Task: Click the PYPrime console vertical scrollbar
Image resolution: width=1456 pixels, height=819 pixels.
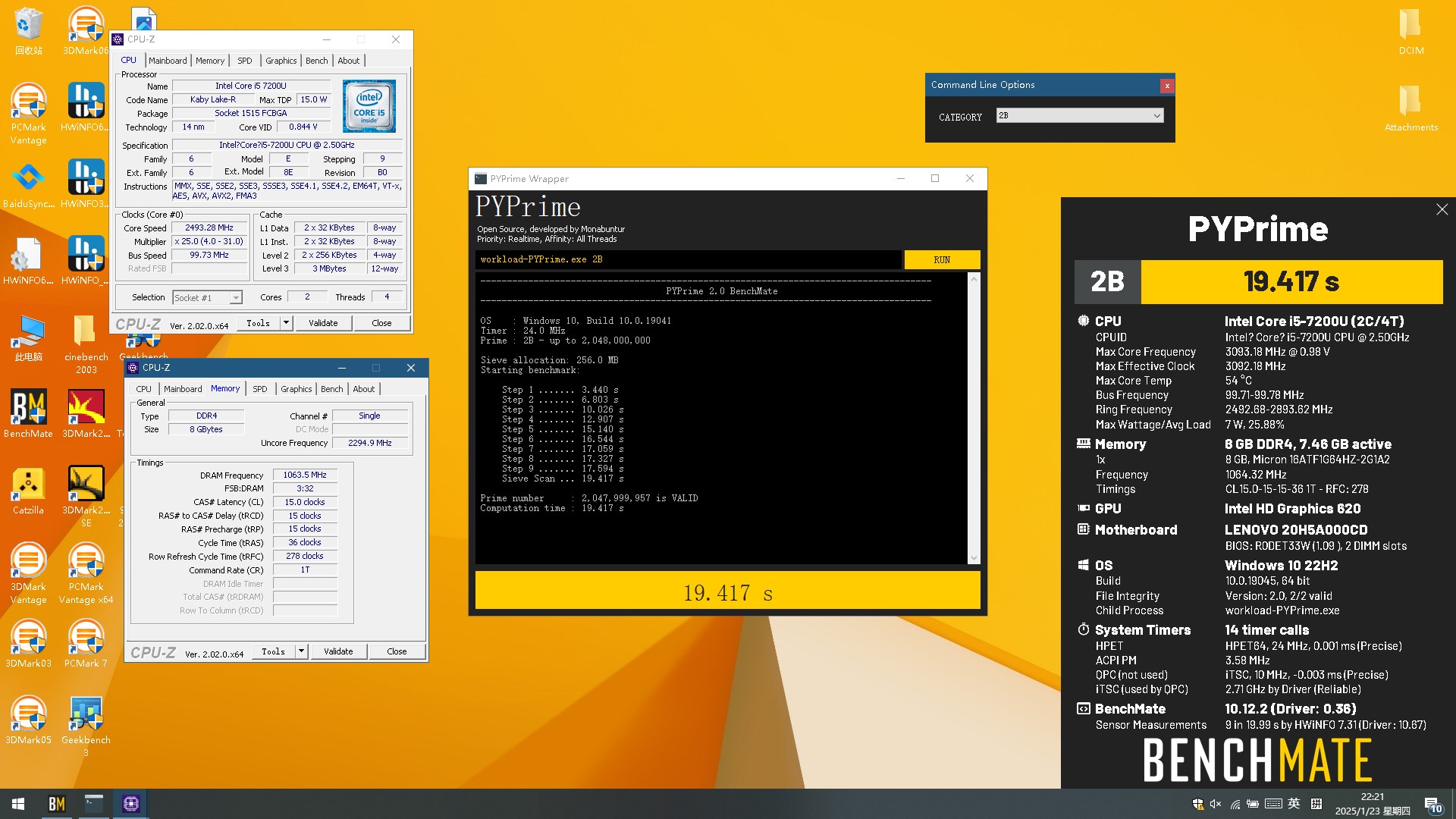Action: click(974, 419)
